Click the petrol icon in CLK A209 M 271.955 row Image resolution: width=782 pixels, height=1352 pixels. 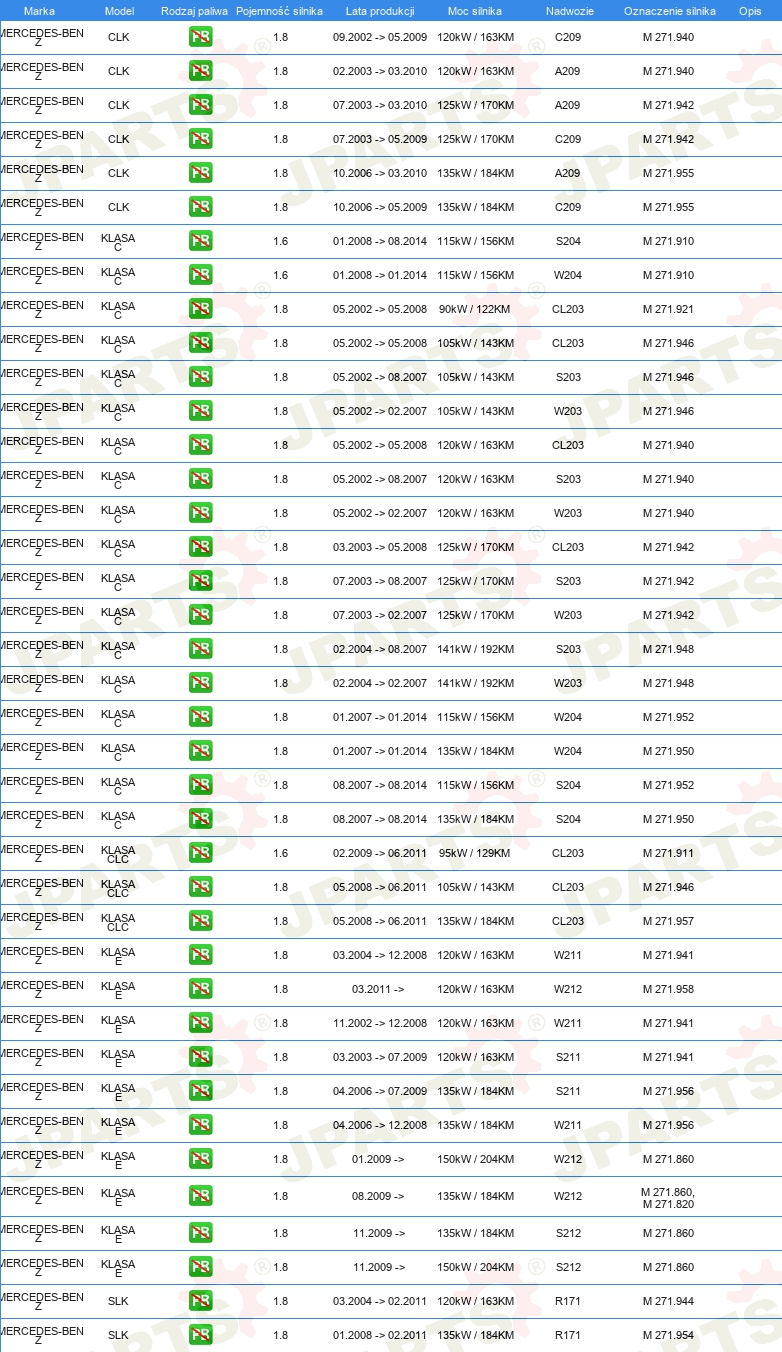(200, 173)
